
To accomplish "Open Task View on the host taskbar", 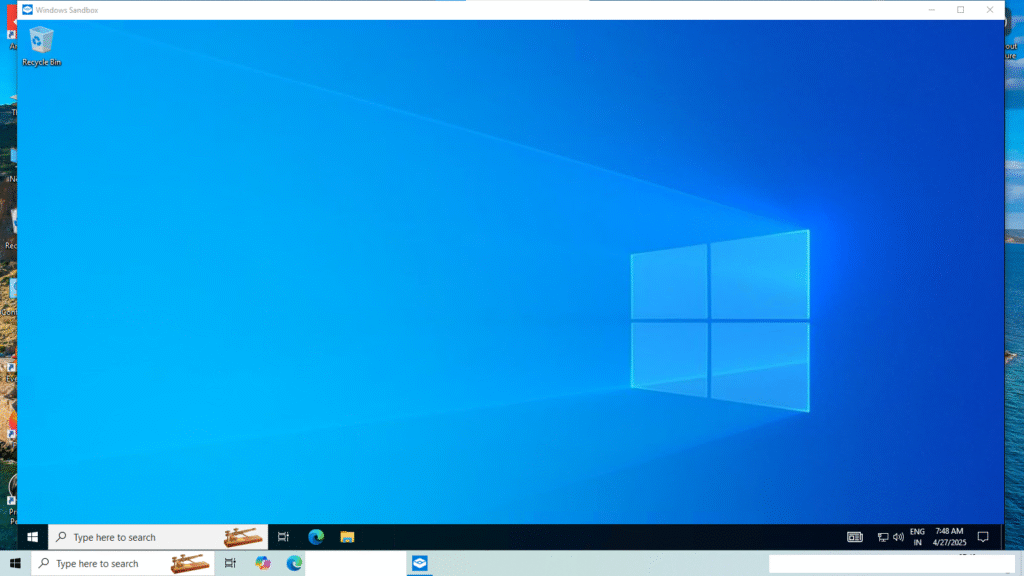I will pos(230,563).
